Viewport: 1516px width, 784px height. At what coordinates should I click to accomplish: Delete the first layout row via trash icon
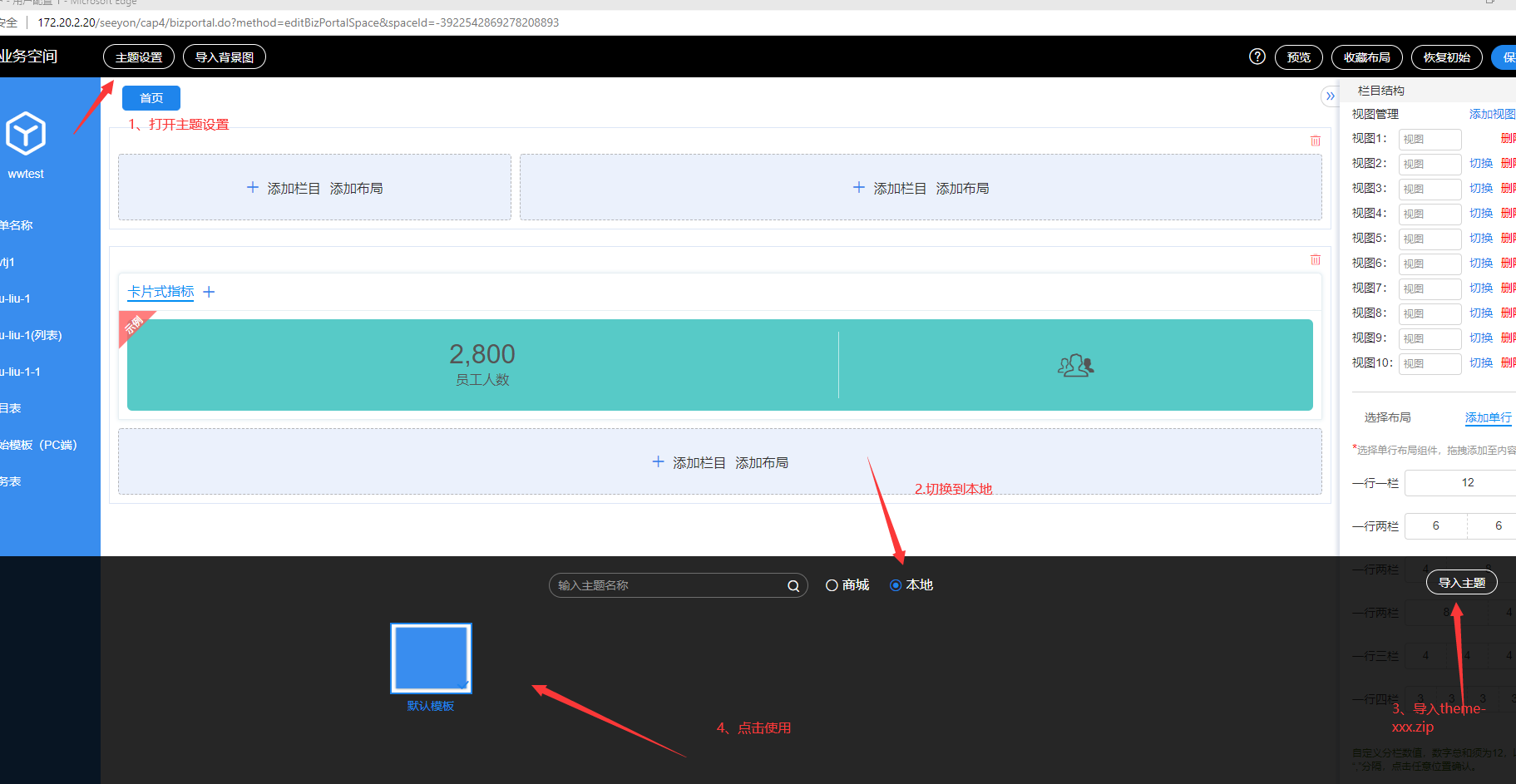pyautogui.click(x=1315, y=141)
